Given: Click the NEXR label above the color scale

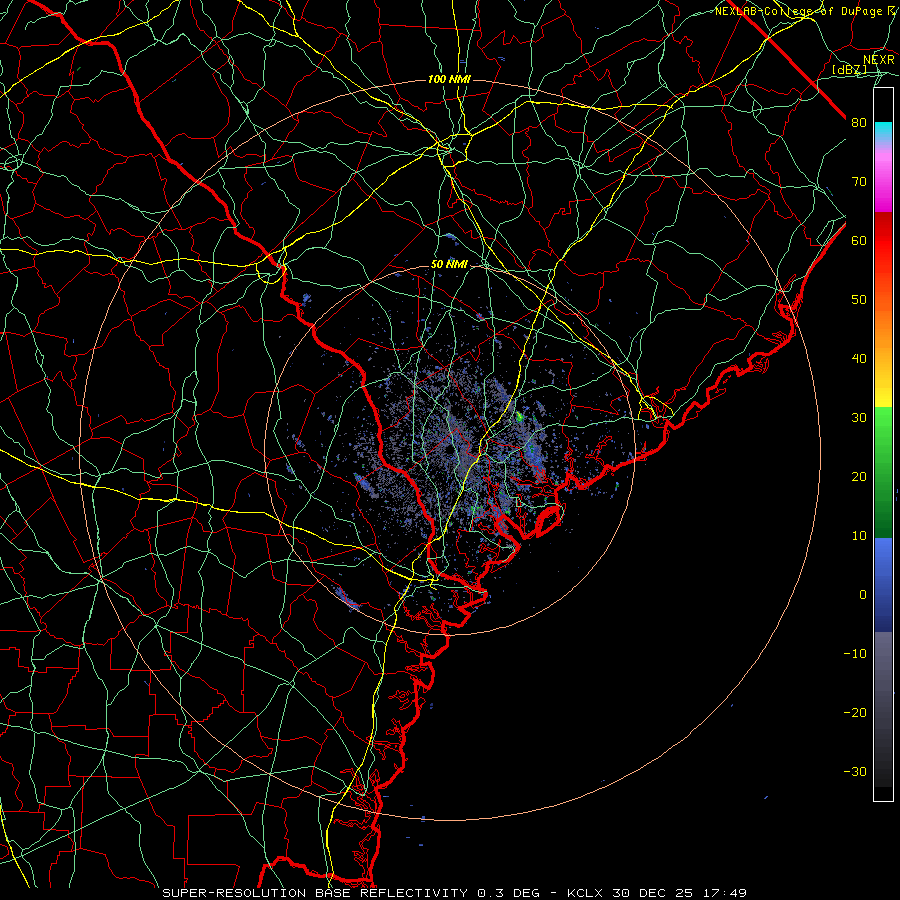Looking at the screenshot, I should pyautogui.click(x=878, y=60).
